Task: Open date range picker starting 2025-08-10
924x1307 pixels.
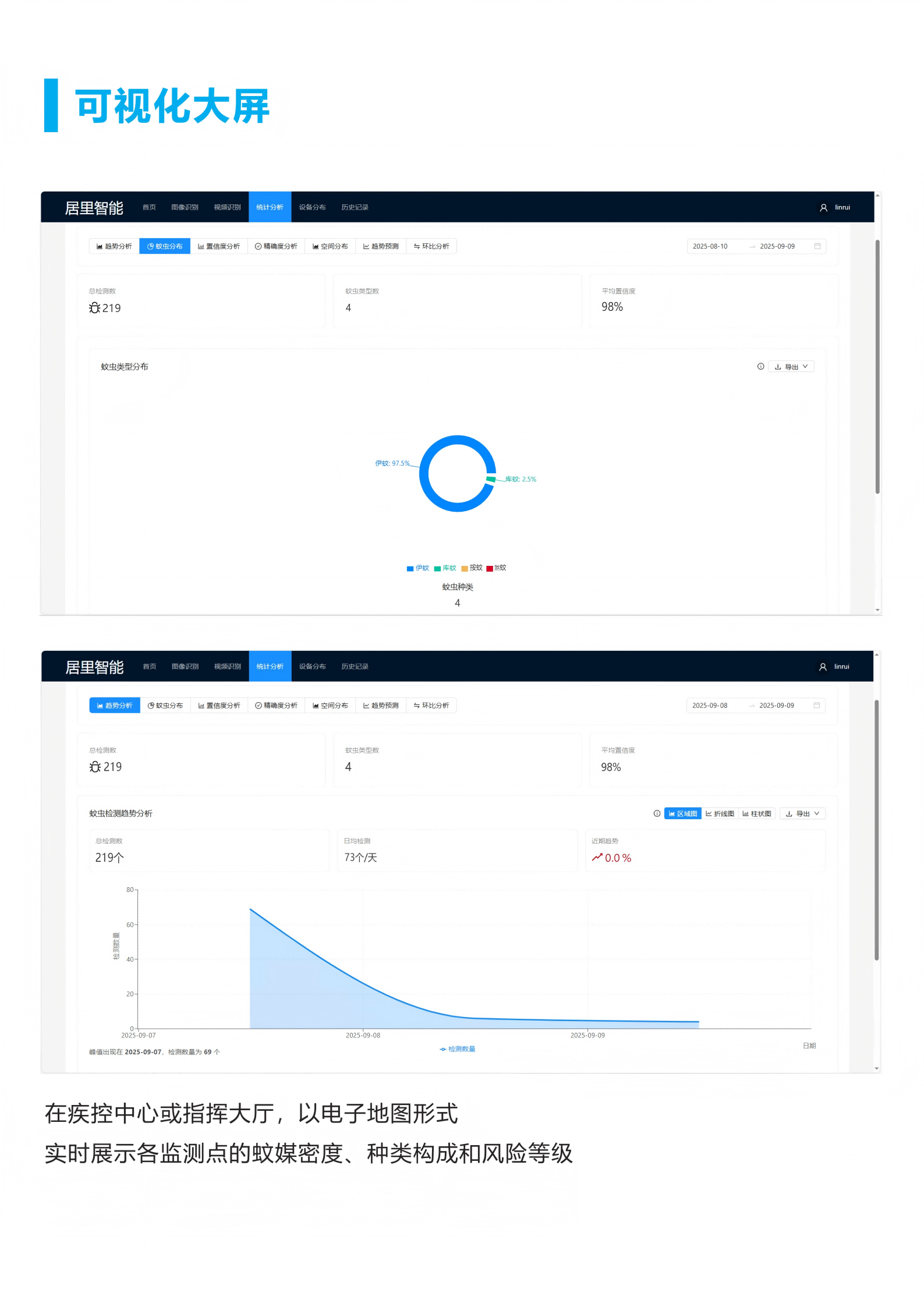Action: click(x=710, y=246)
